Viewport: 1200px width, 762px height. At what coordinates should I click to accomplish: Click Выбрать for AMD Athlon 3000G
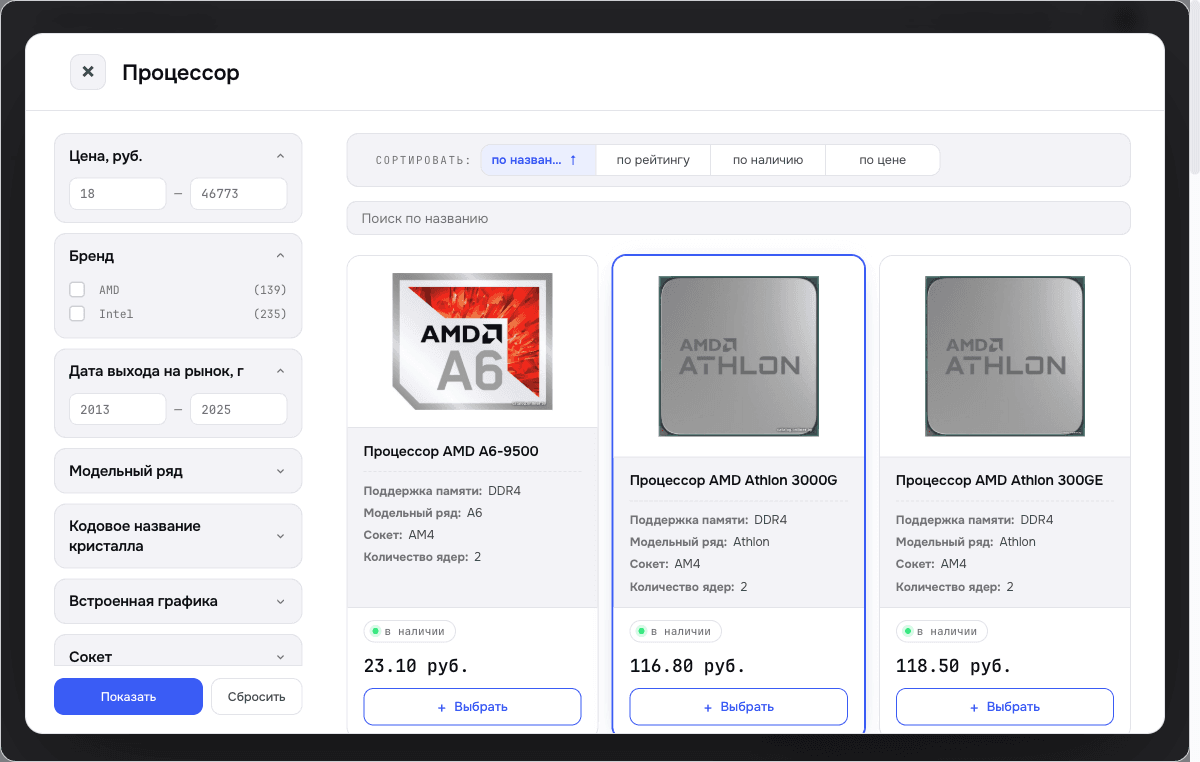click(738, 707)
